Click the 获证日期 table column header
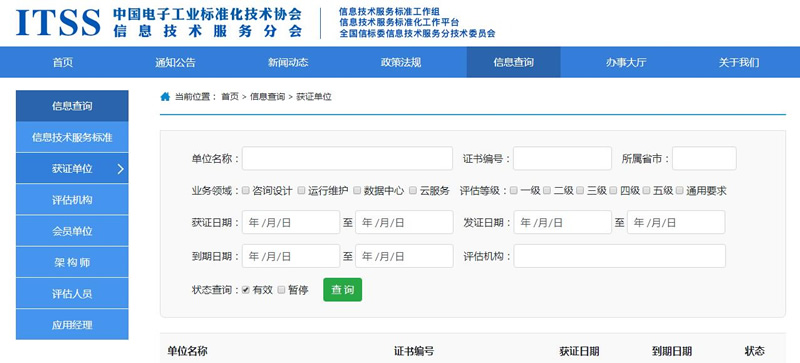This screenshot has width=800, height=363. pos(579,351)
